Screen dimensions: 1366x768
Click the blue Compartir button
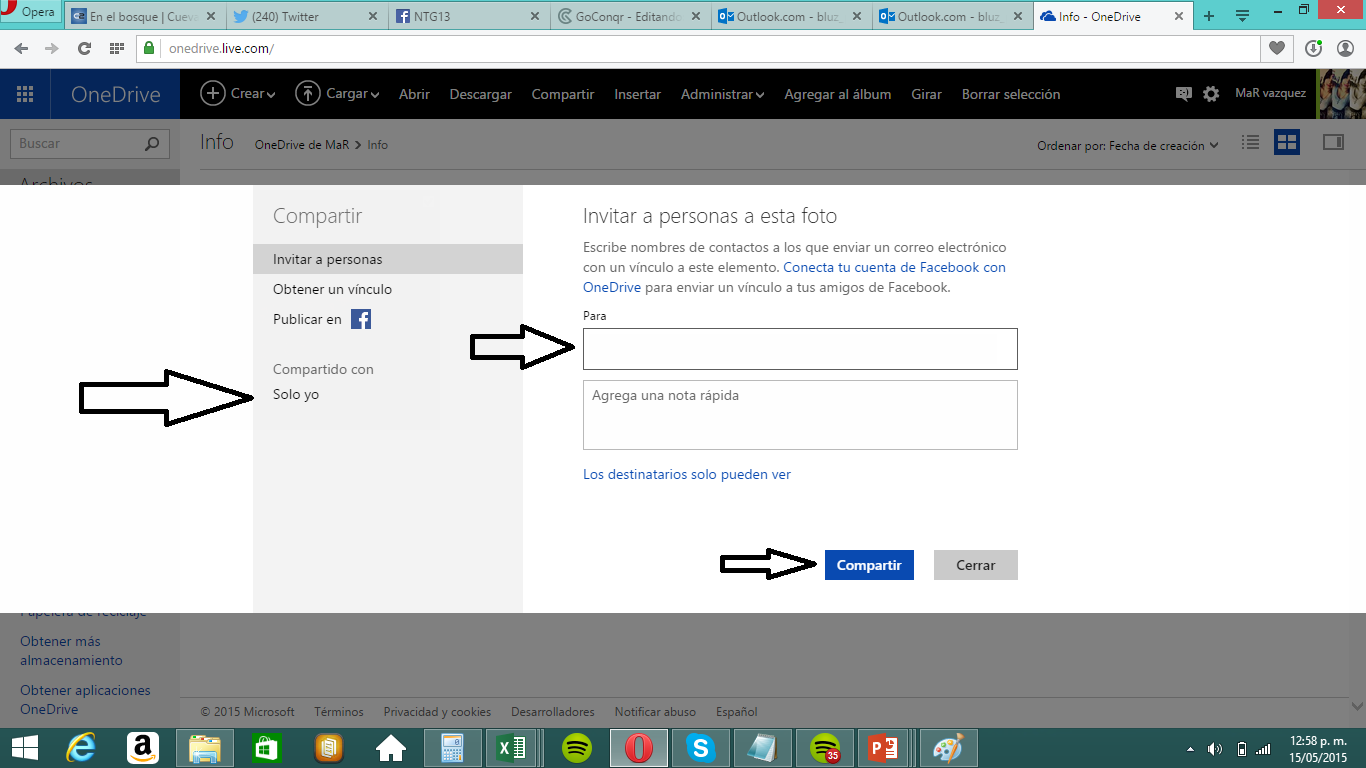(x=869, y=565)
